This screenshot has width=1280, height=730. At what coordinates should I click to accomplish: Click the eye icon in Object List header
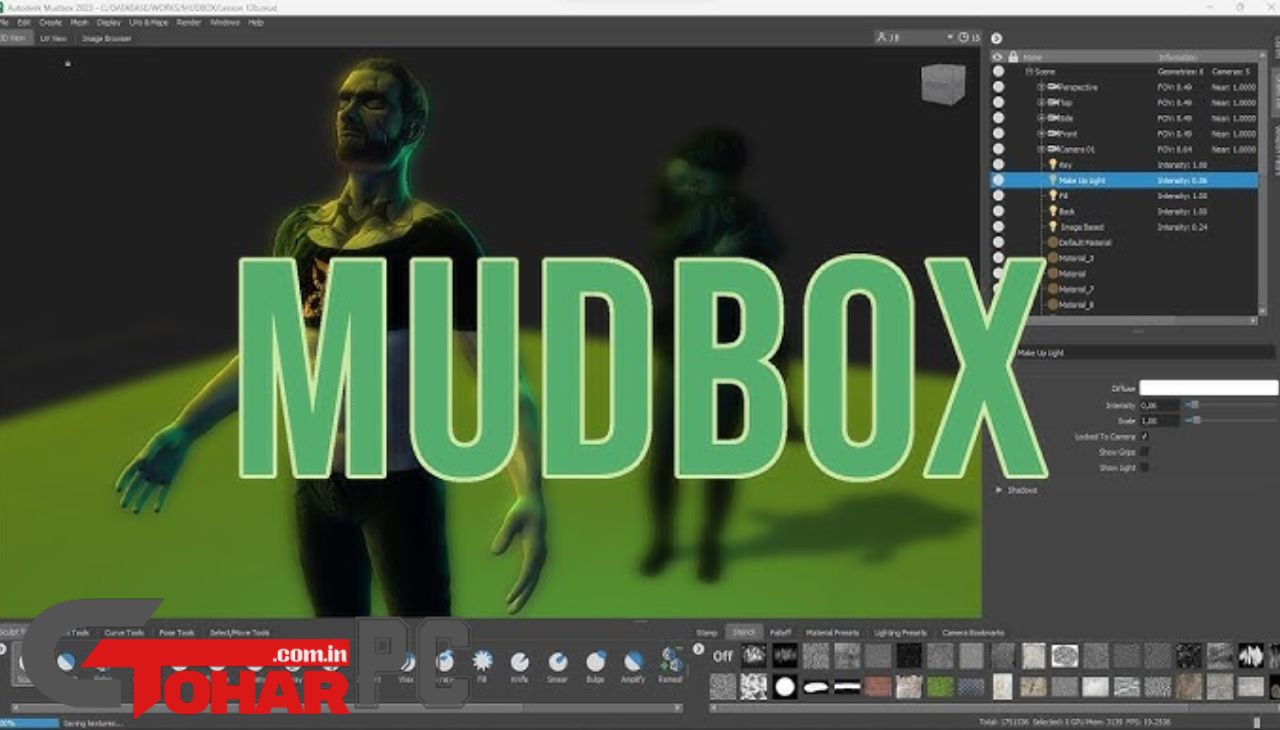click(x=997, y=57)
